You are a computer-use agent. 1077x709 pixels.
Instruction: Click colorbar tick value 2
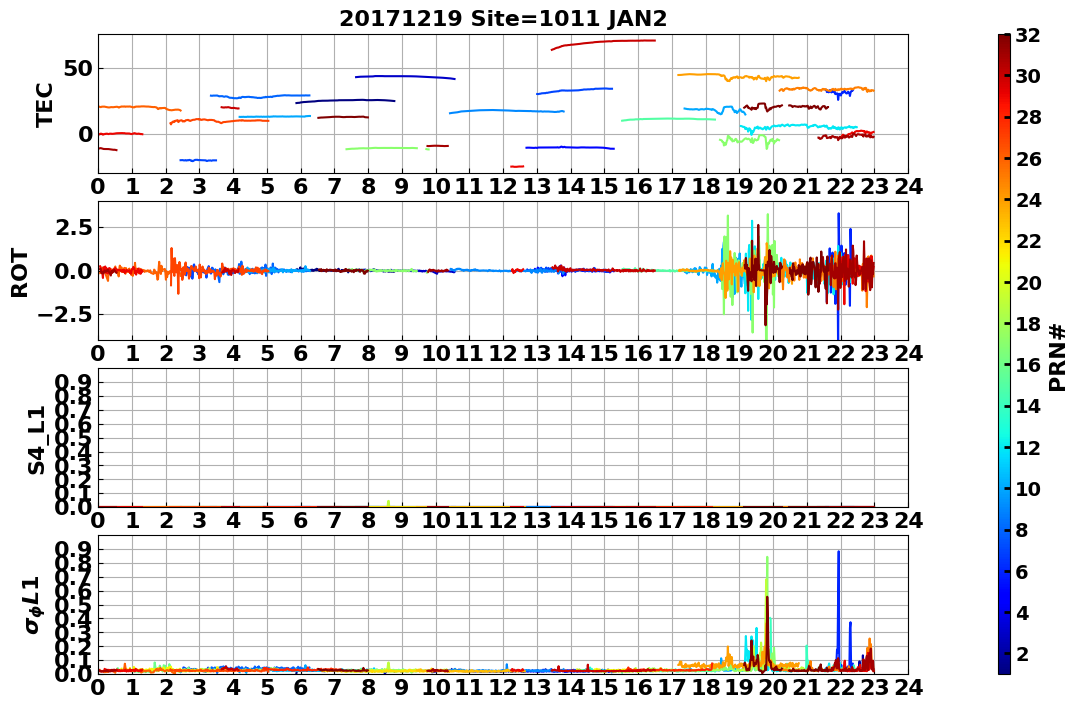coord(1022,653)
